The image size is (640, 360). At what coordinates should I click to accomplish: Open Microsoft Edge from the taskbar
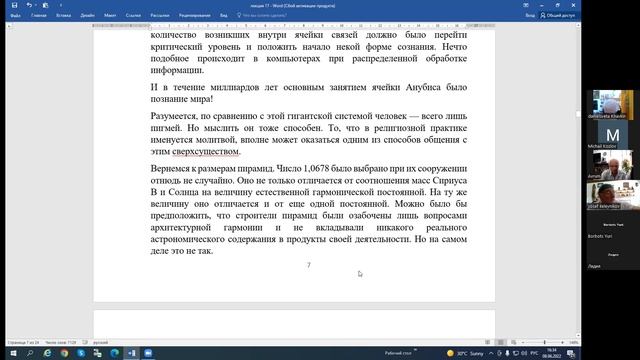pos(114,353)
